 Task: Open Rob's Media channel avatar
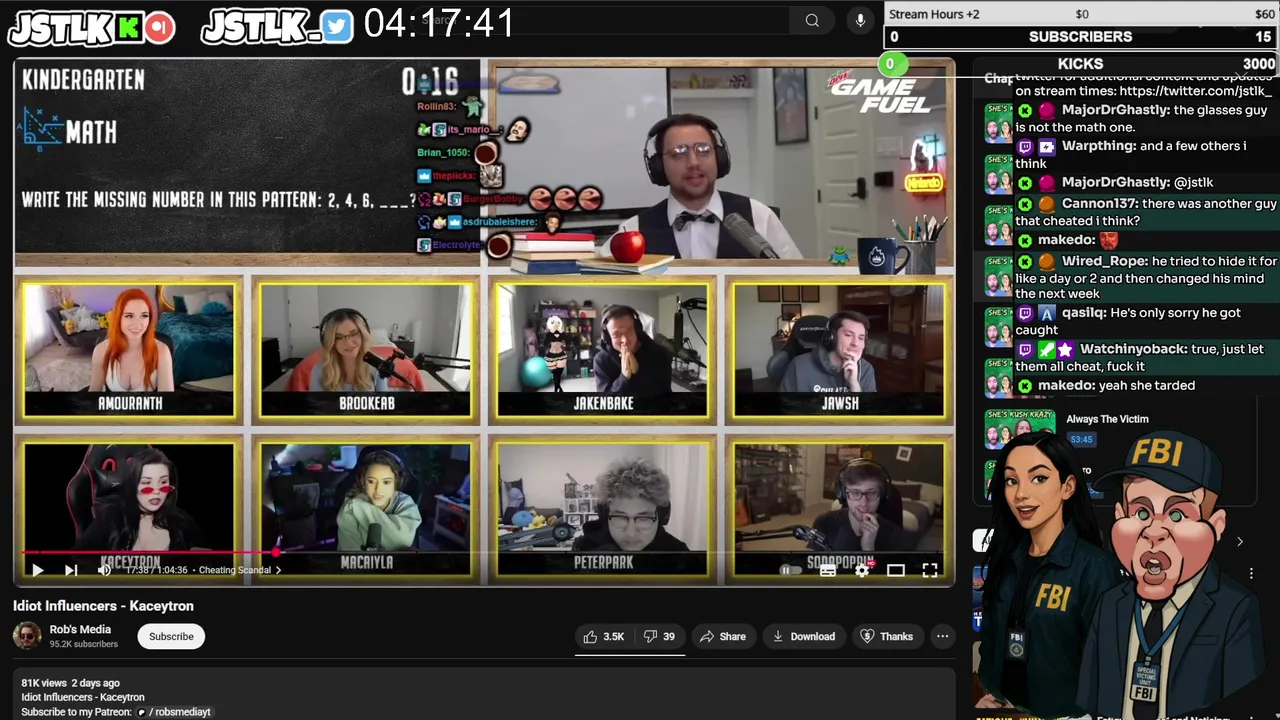click(x=27, y=636)
